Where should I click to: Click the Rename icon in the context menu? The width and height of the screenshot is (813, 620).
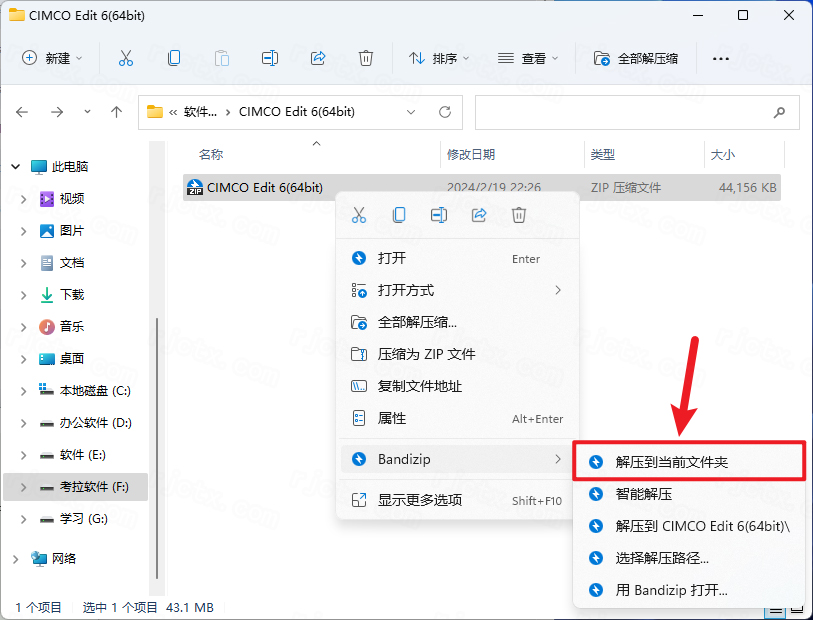(439, 215)
